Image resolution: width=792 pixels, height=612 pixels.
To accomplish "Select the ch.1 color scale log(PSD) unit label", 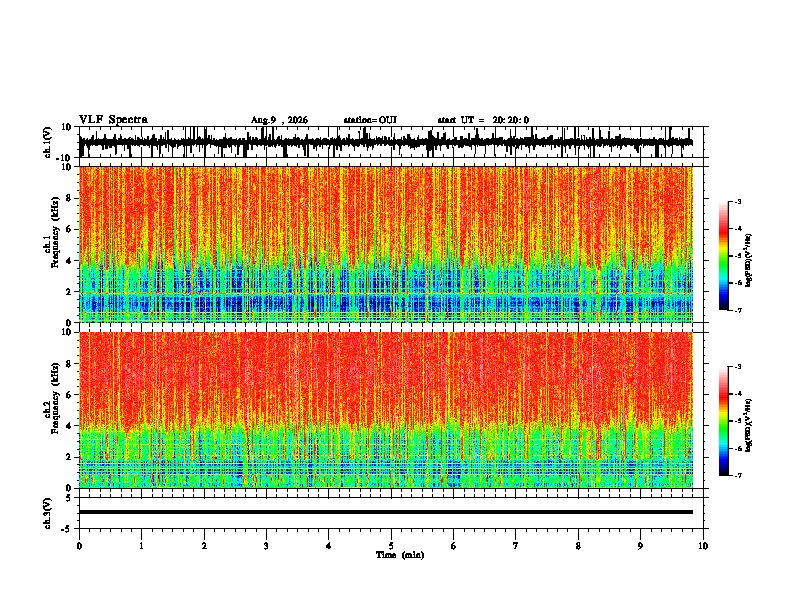I will click(x=749, y=261).
